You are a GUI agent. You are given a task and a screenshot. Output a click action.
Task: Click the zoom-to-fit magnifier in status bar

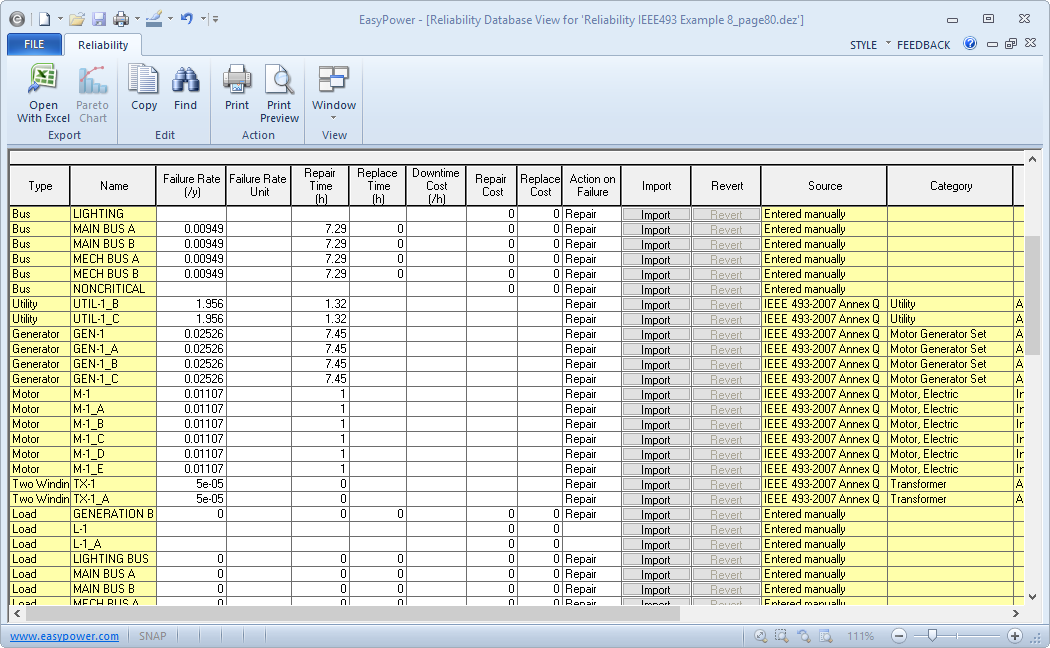coord(760,636)
